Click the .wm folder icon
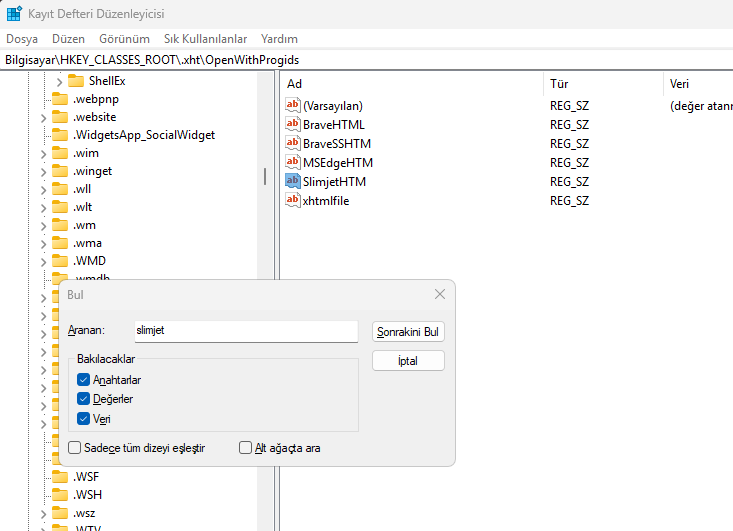Image resolution: width=733 pixels, height=531 pixels. [x=60, y=225]
